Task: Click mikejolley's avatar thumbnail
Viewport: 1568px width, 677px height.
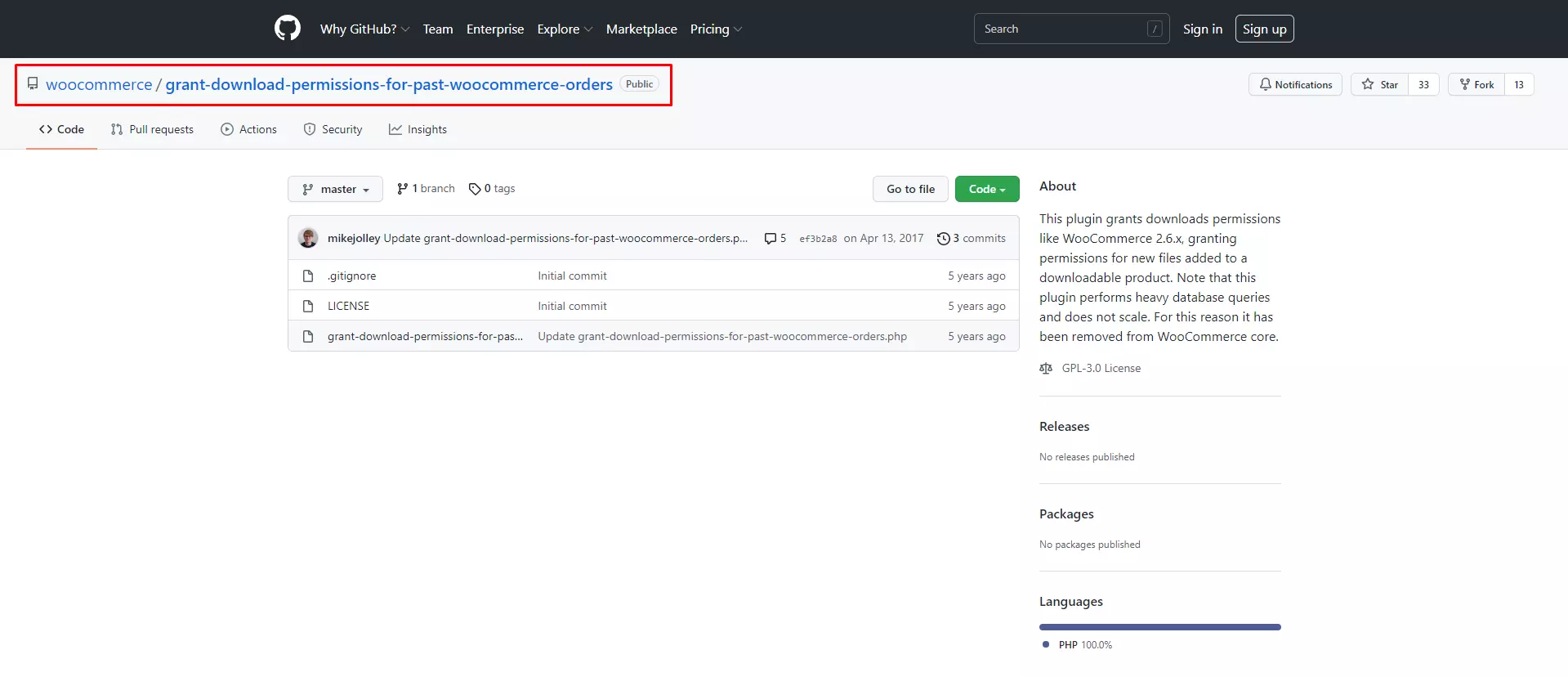Action: pos(308,238)
